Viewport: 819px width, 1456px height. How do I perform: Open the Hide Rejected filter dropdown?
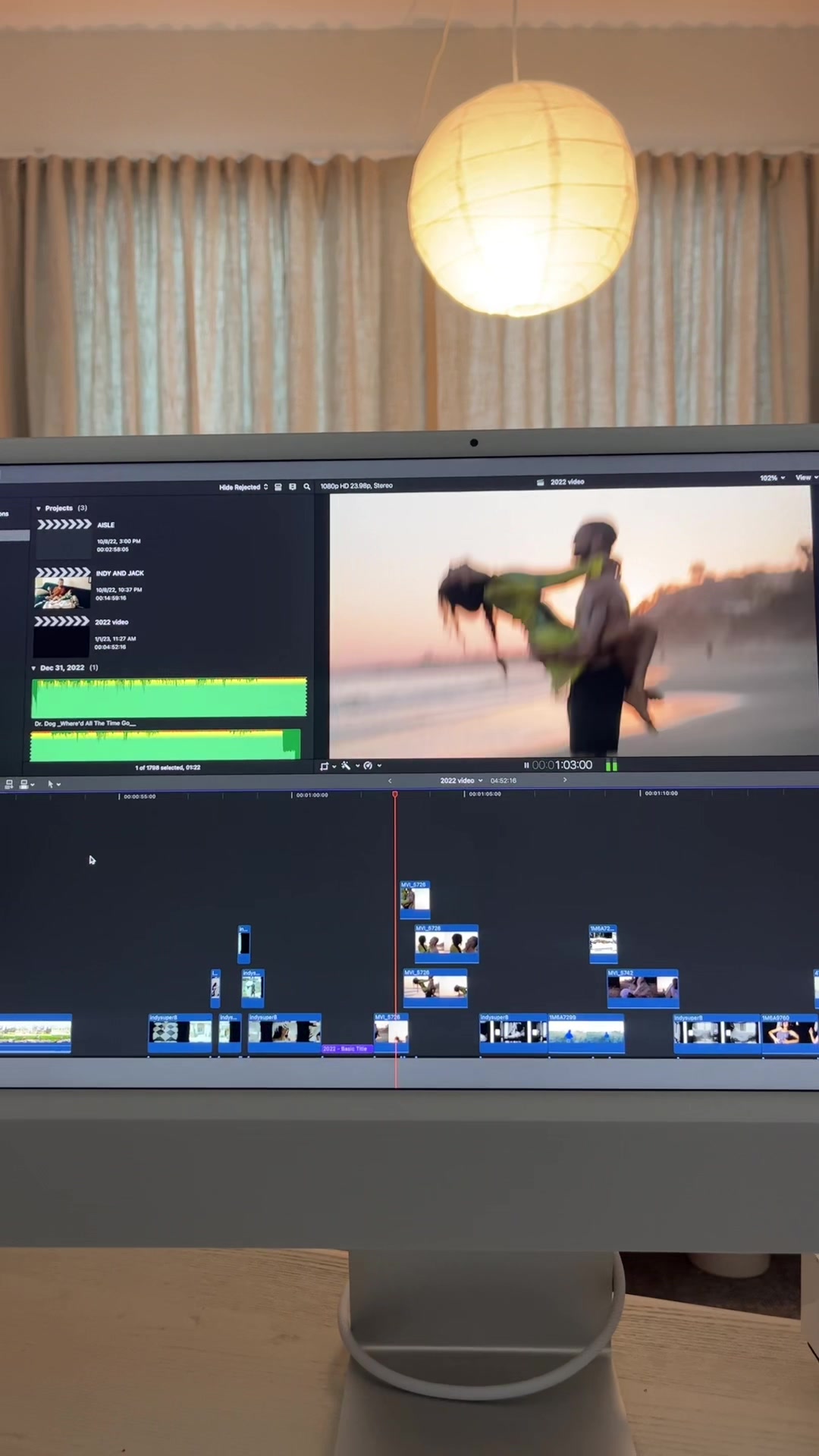click(243, 487)
